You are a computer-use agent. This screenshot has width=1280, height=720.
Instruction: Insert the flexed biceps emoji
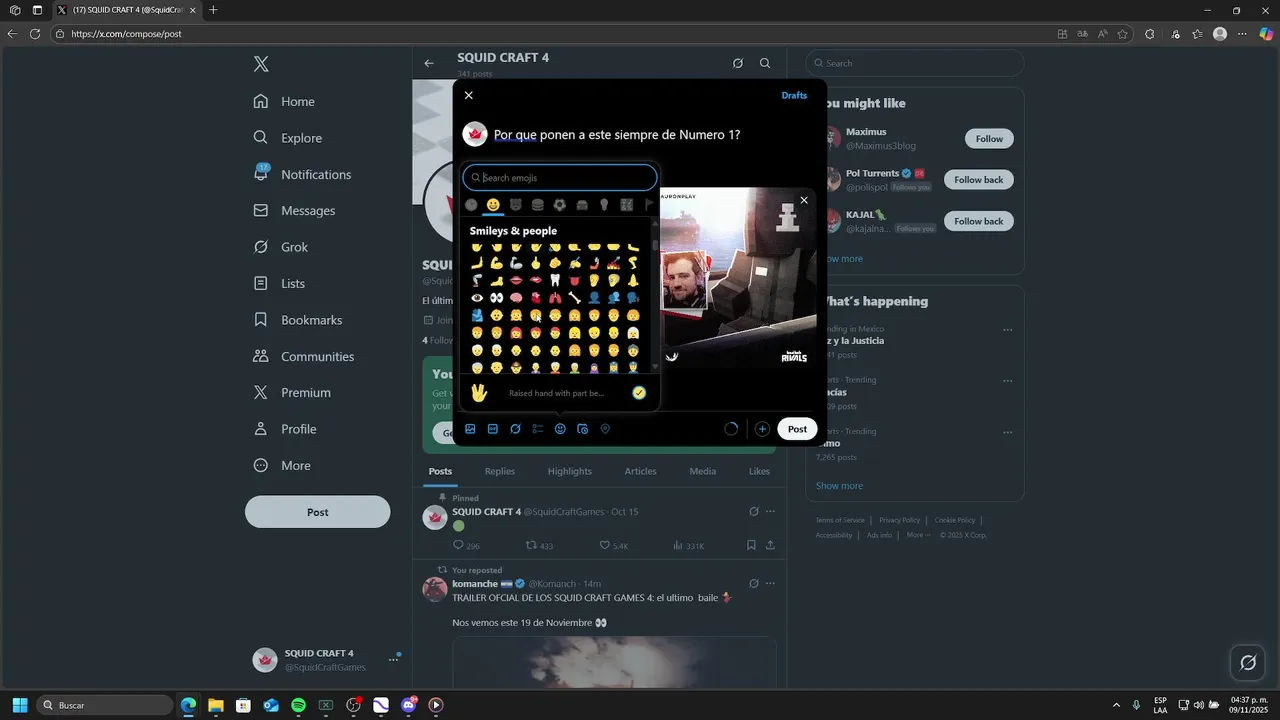pos(496,263)
